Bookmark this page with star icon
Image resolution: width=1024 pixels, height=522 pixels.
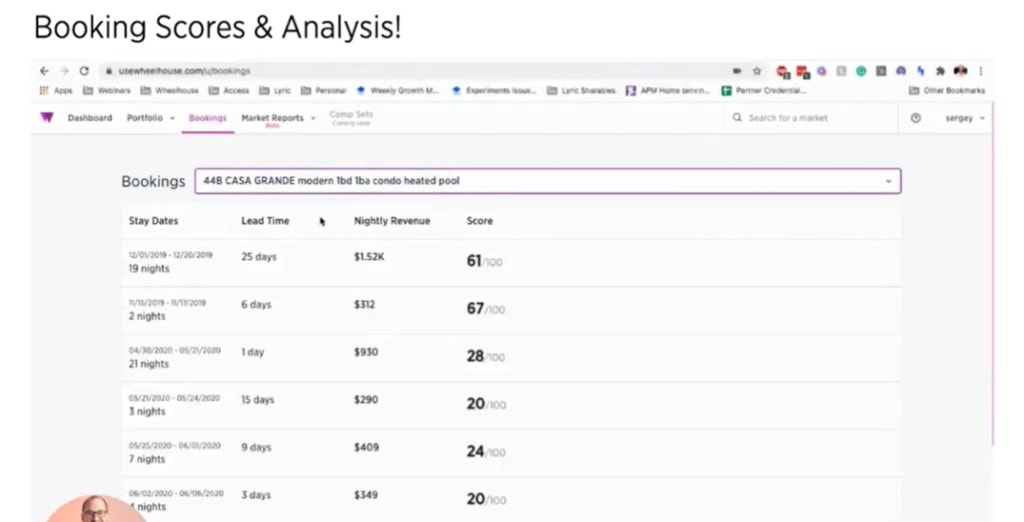757,71
